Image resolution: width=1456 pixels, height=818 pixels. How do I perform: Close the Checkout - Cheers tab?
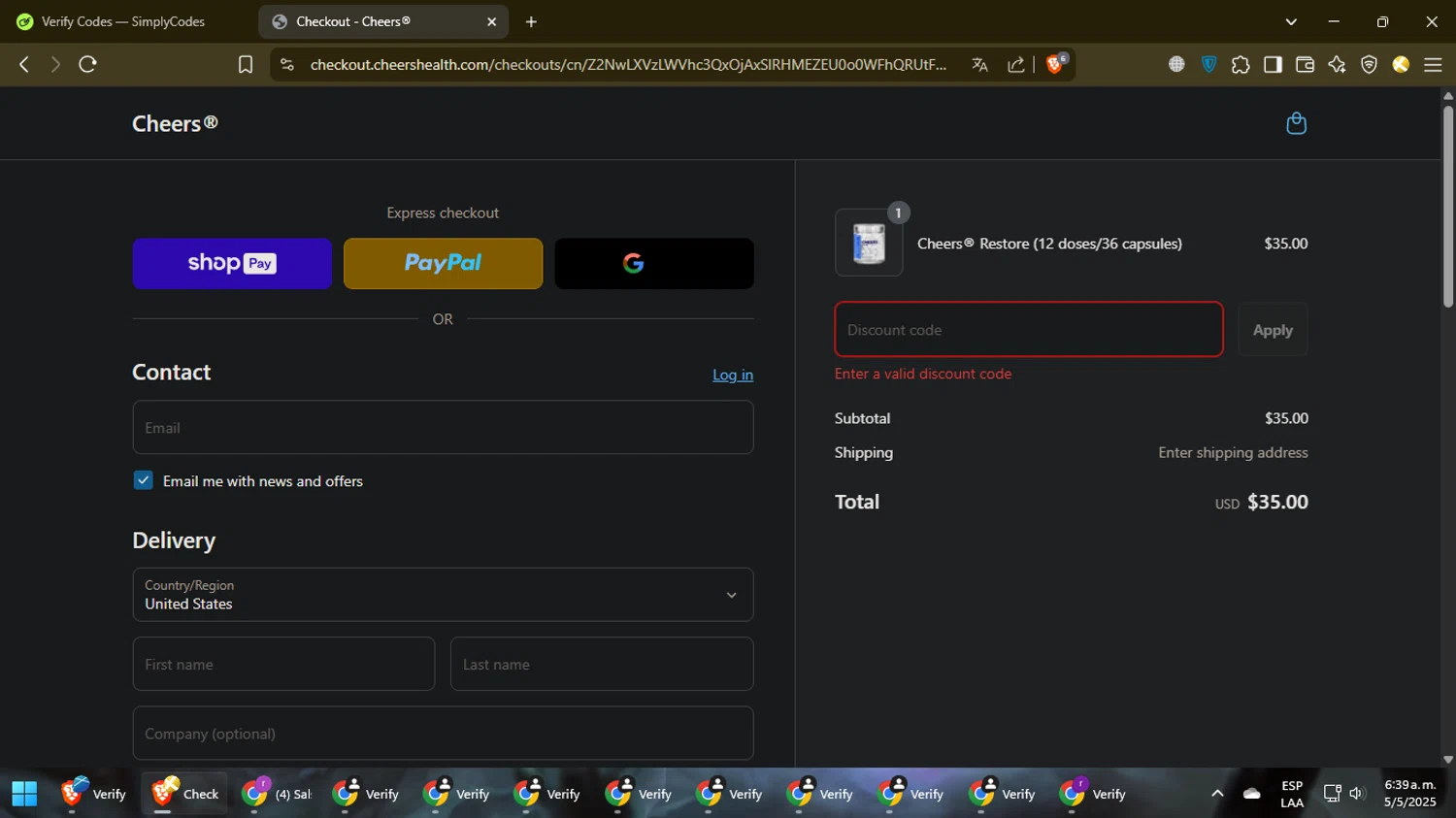491,21
